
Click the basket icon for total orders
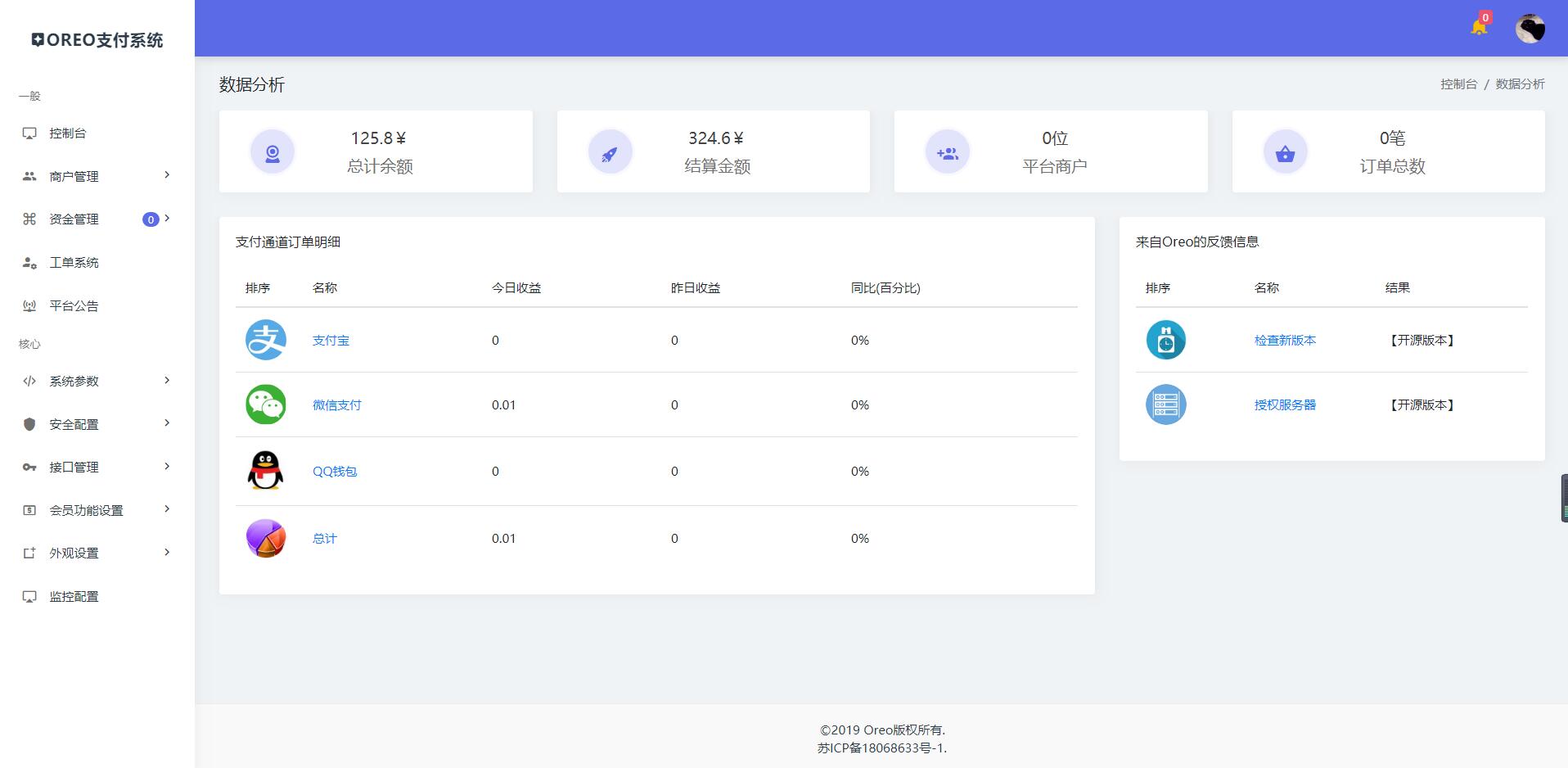pos(1285,152)
